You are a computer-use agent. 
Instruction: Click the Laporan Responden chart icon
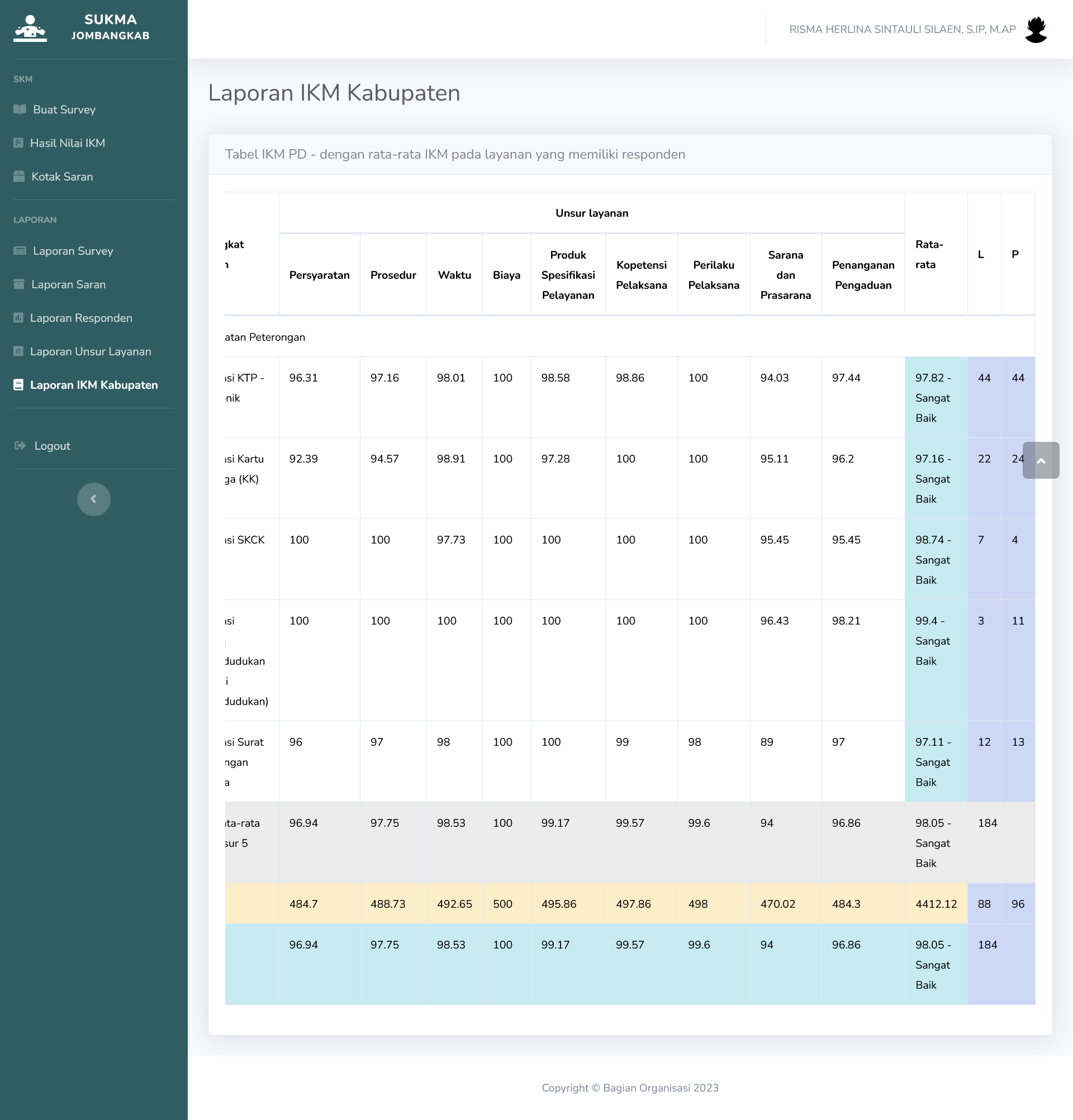coord(18,318)
